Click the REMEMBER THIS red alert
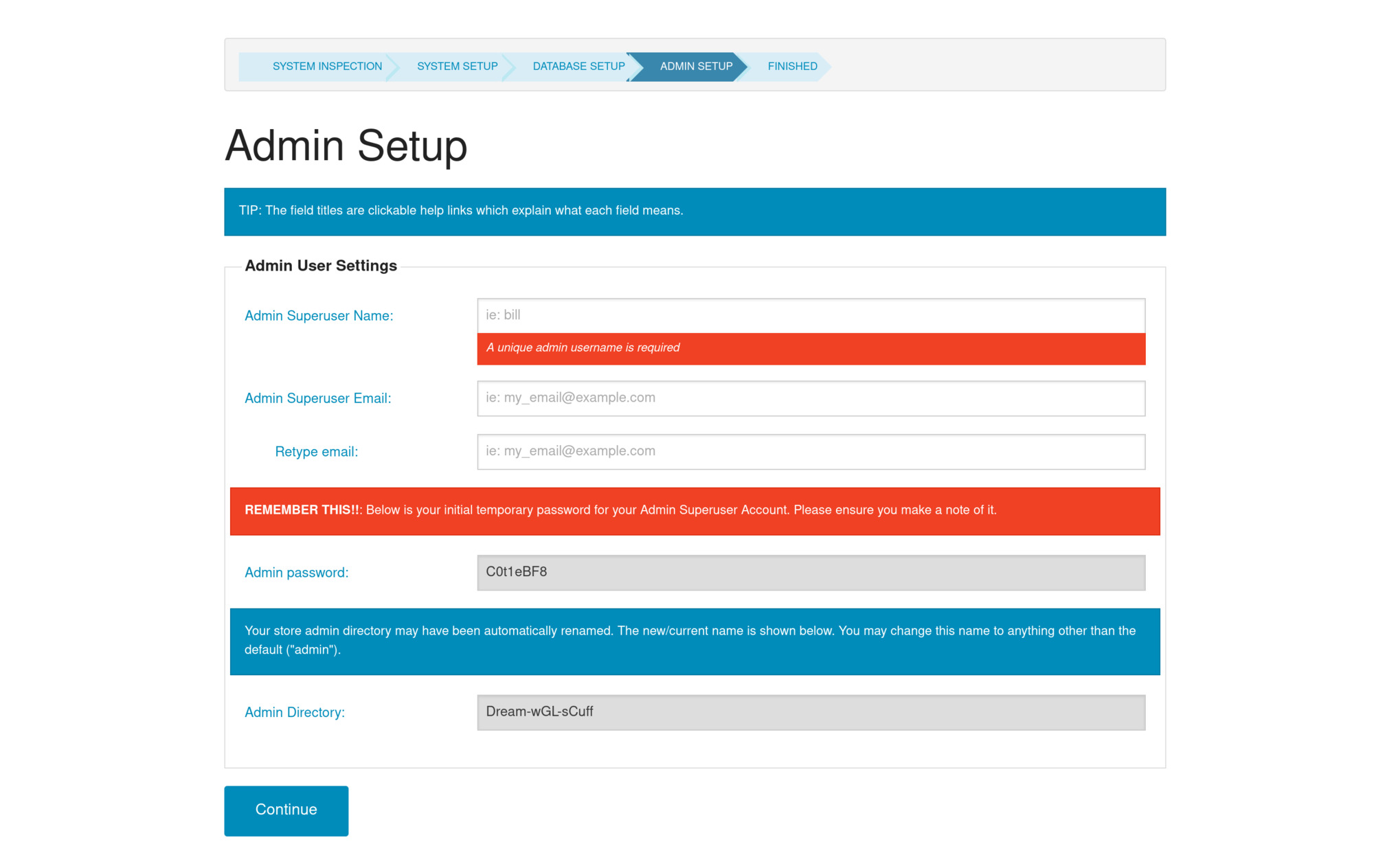 tap(694, 511)
